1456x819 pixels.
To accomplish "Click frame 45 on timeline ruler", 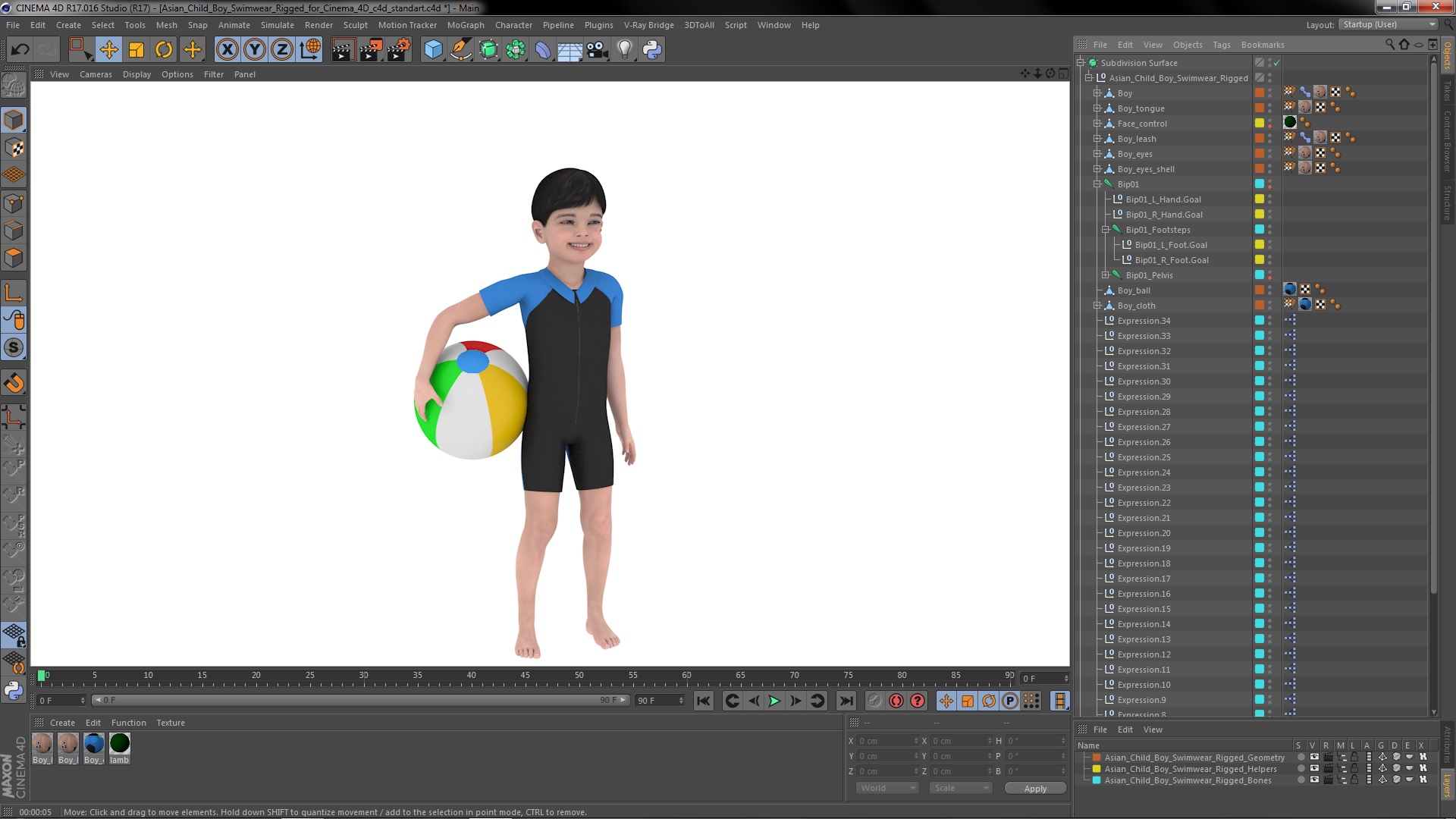I will click(525, 675).
